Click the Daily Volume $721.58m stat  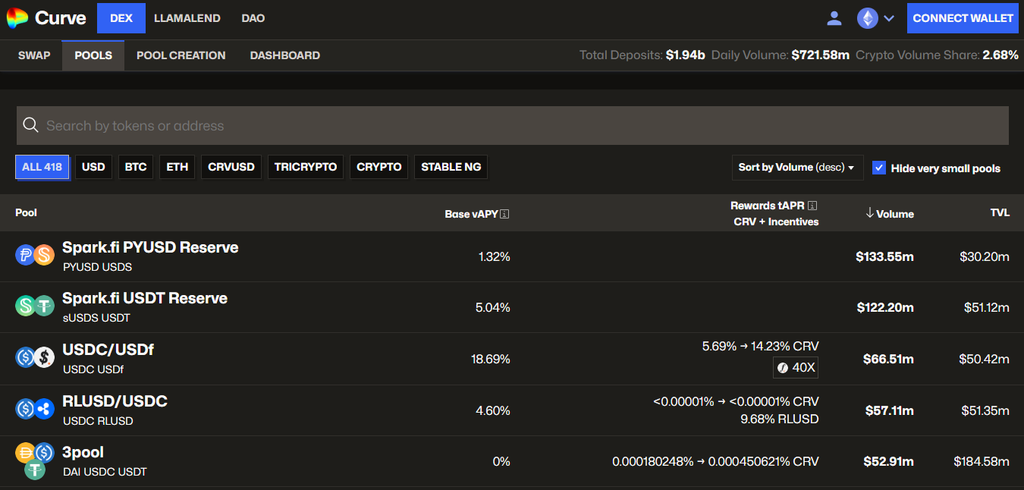point(780,56)
